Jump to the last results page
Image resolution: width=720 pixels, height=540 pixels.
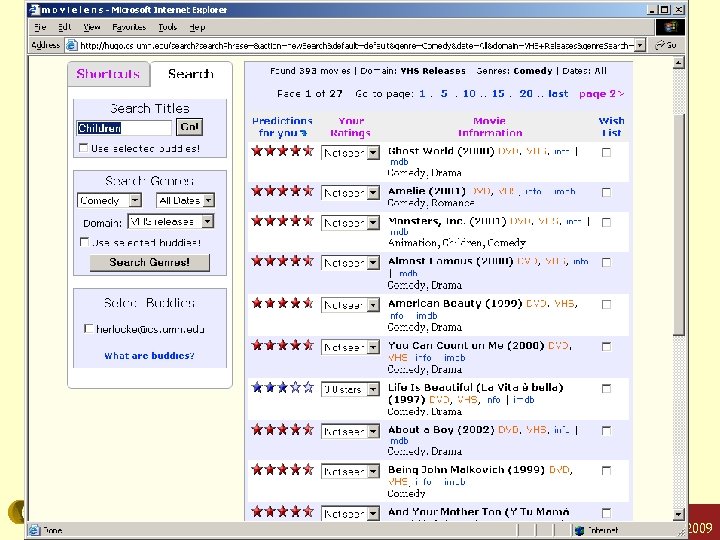(558, 94)
